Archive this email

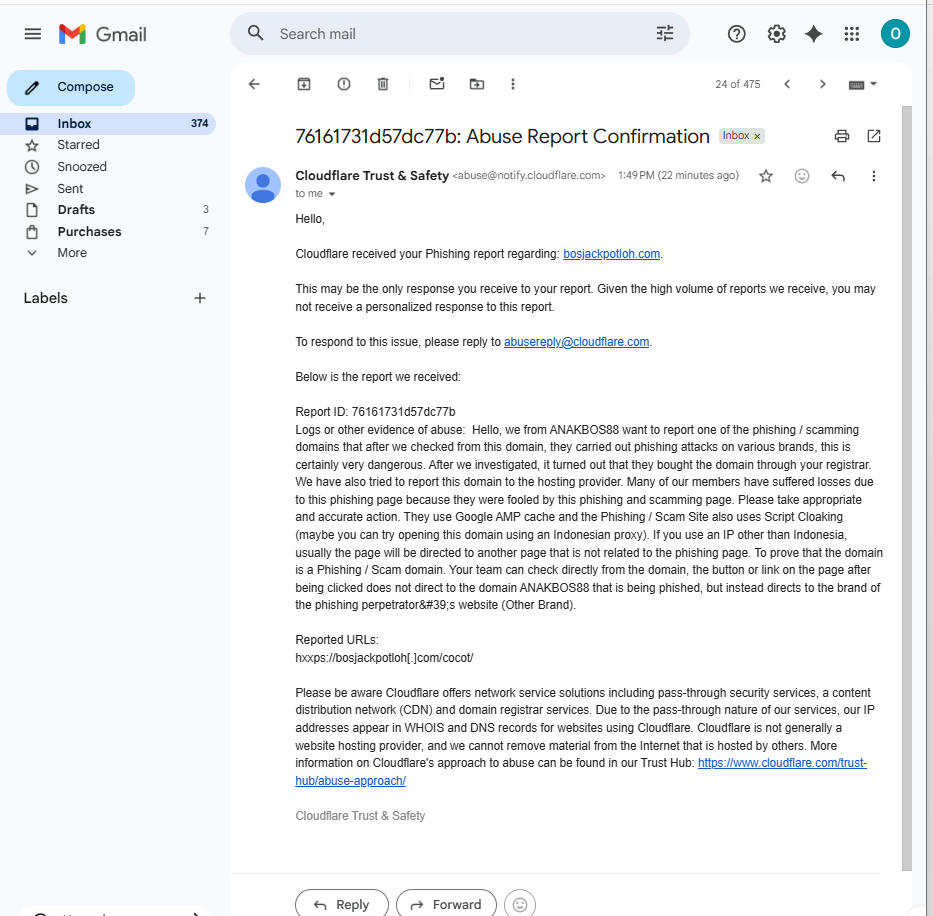(x=304, y=84)
